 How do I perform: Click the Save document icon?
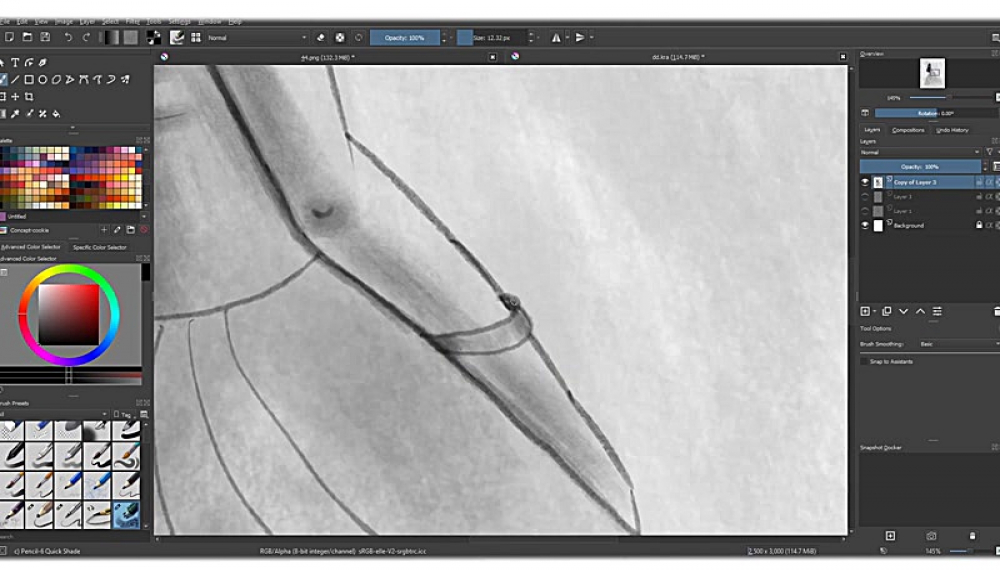[45, 37]
